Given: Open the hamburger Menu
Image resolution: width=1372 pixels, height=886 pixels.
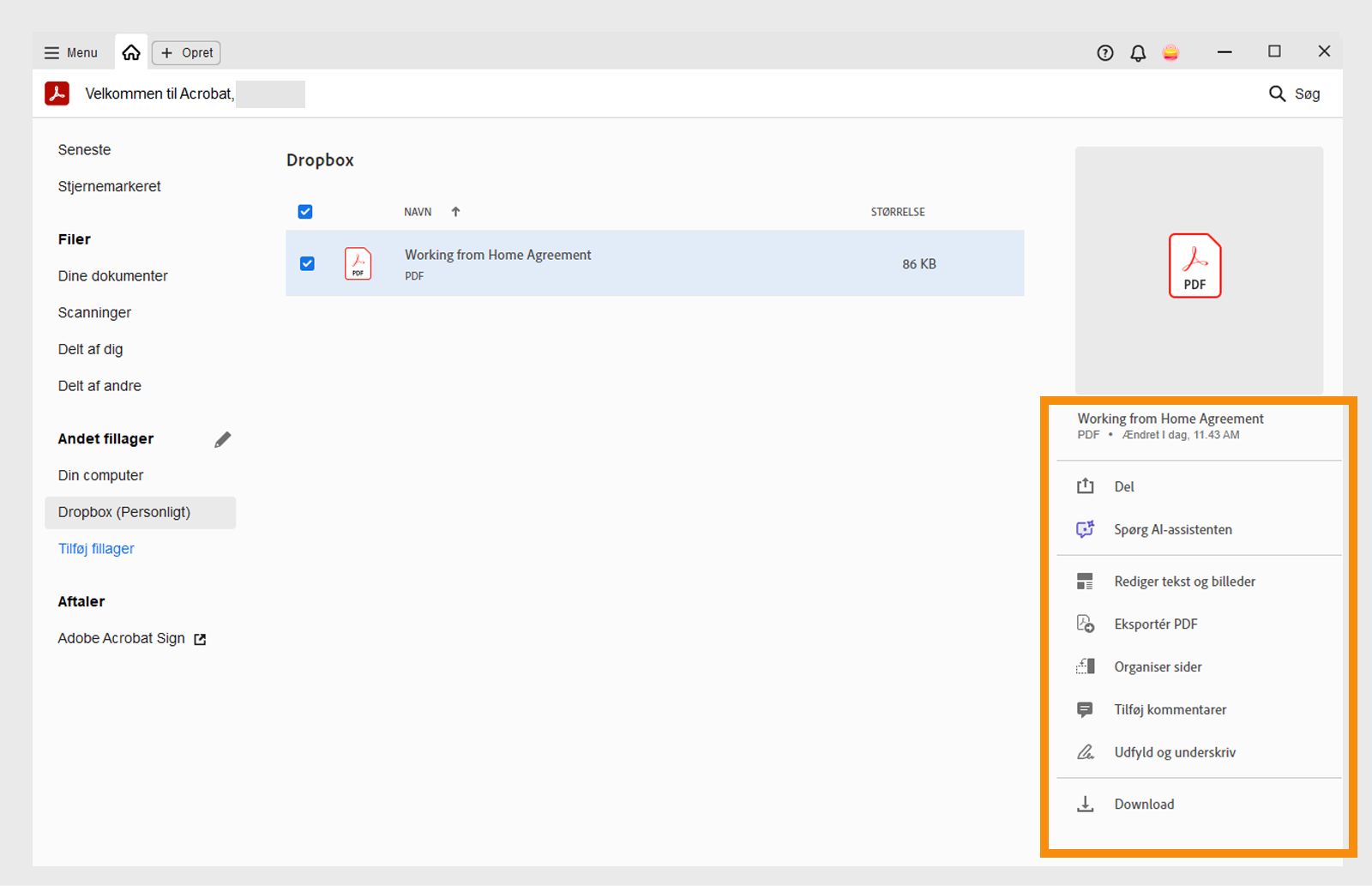Looking at the screenshot, I should click(71, 53).
